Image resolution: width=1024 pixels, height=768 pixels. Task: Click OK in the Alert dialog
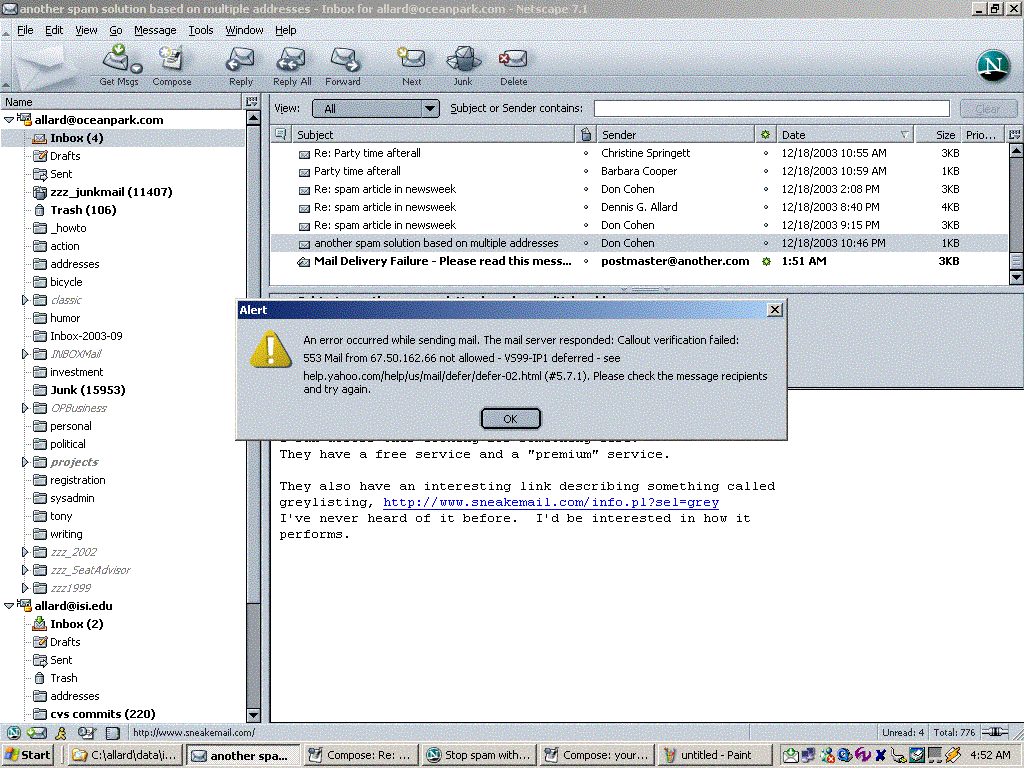tap(510, 419)
